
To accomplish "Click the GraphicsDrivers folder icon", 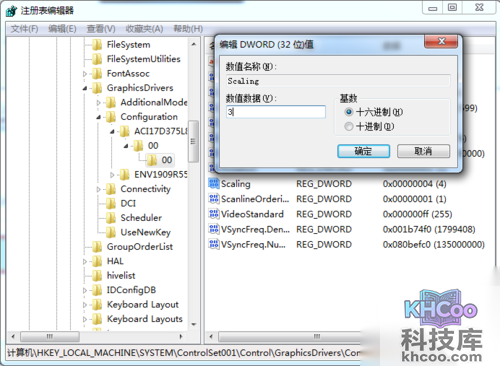I will point(97,88).
